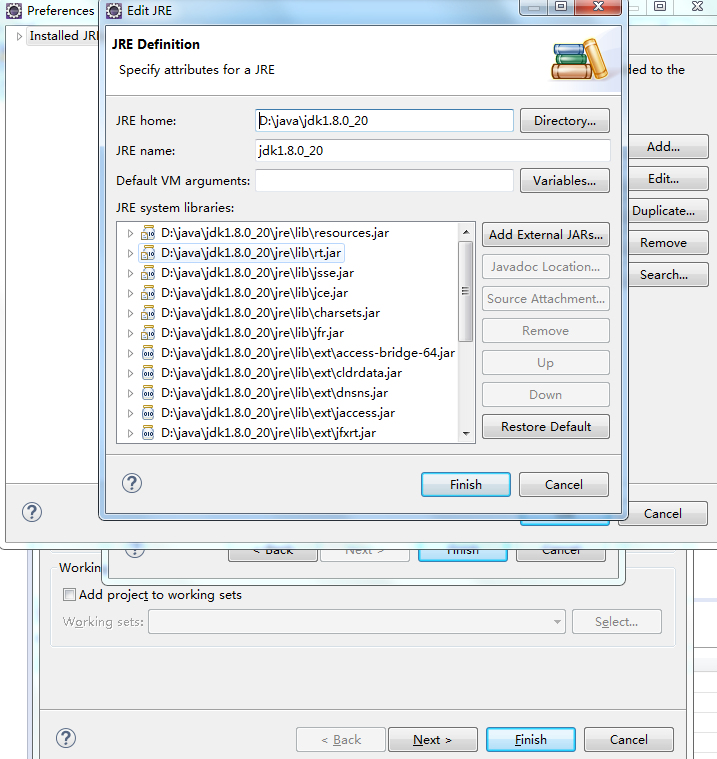Image resolution: width=717 pixels, height=759 pixels.
Task: Click the Variables... button
Action: click(x=564, y=181)
